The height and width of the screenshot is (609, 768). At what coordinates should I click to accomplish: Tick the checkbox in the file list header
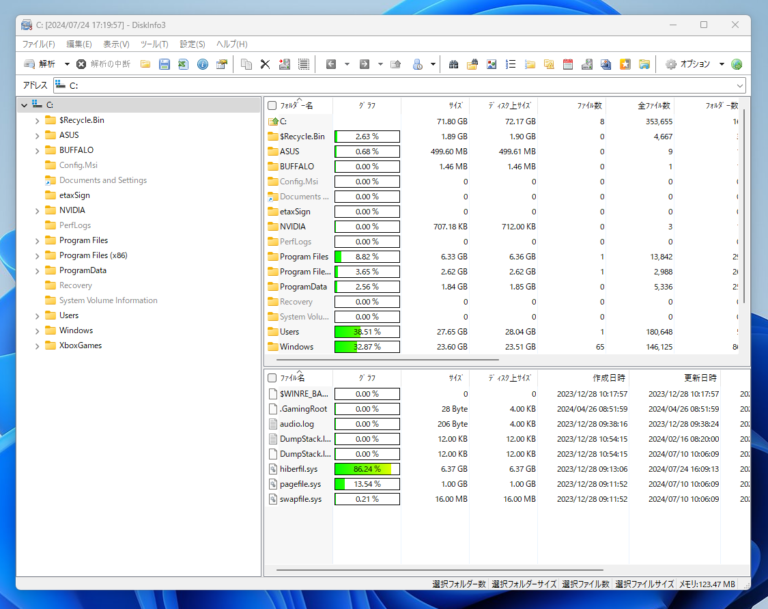pyautogui.click(x=272, y=378)
